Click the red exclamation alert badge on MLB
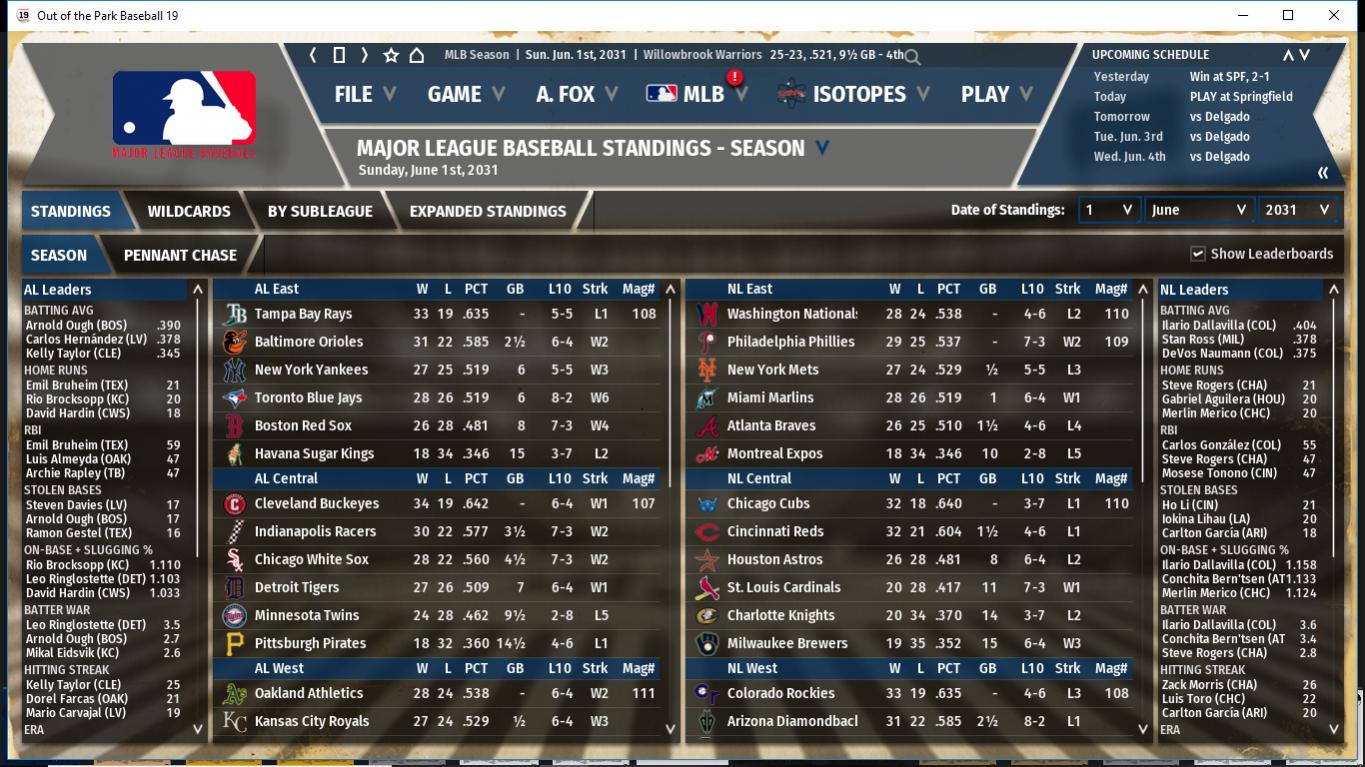Screen dimensions: 1365x767 [735, 76]
